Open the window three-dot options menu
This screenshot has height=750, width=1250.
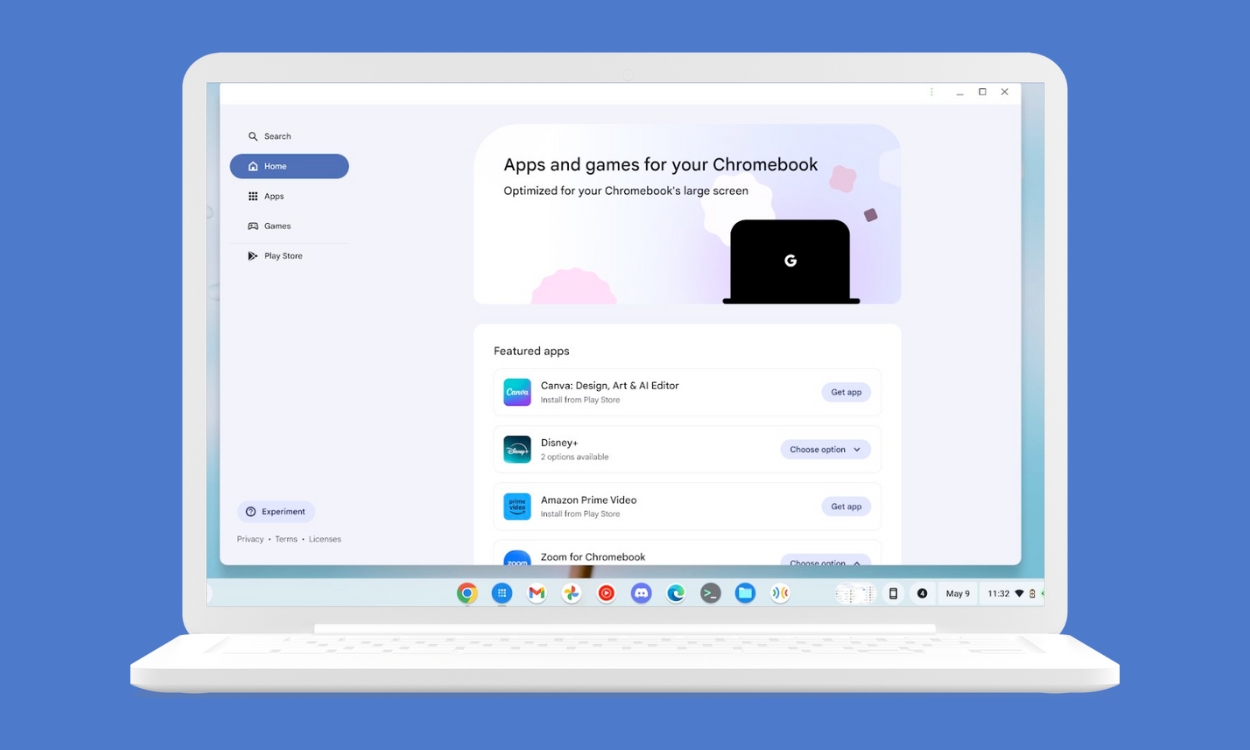point(932,91)
